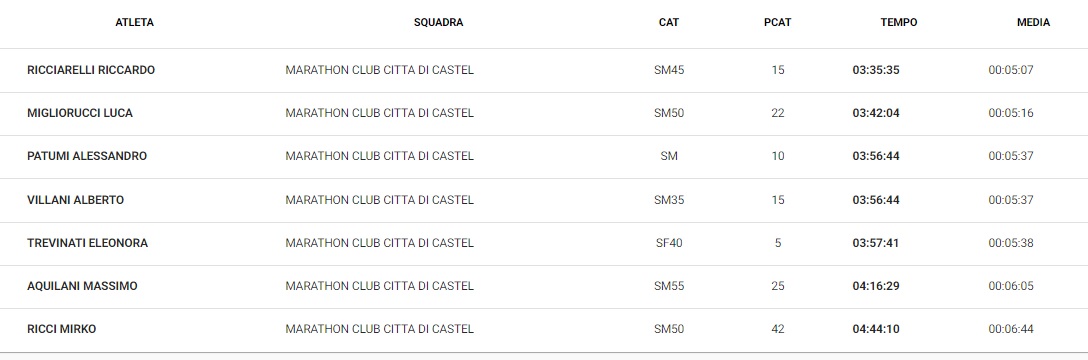Viewport: 1088px width, 360px height.
Task: Open TREVINATI ELEONORA's details
Action: [x=87, y=243]
